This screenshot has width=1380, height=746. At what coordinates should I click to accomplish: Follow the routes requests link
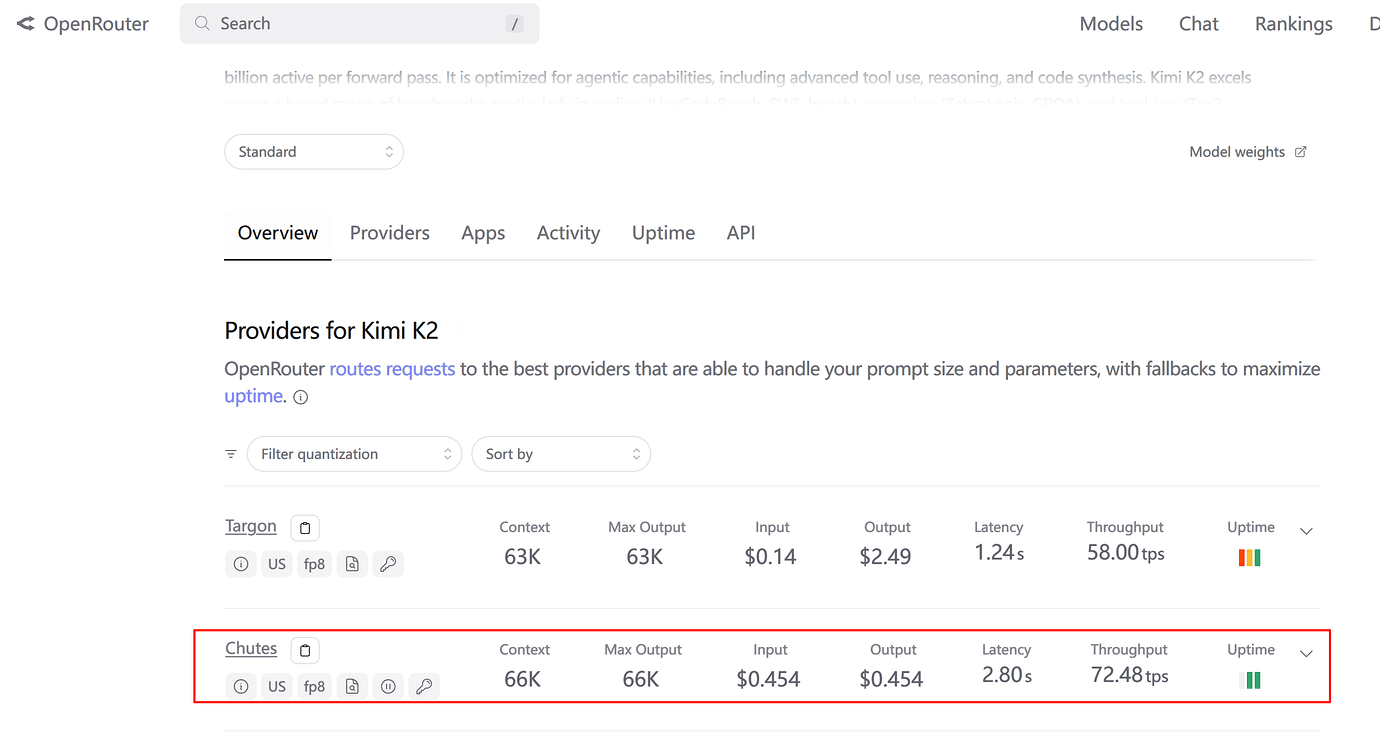392,369
